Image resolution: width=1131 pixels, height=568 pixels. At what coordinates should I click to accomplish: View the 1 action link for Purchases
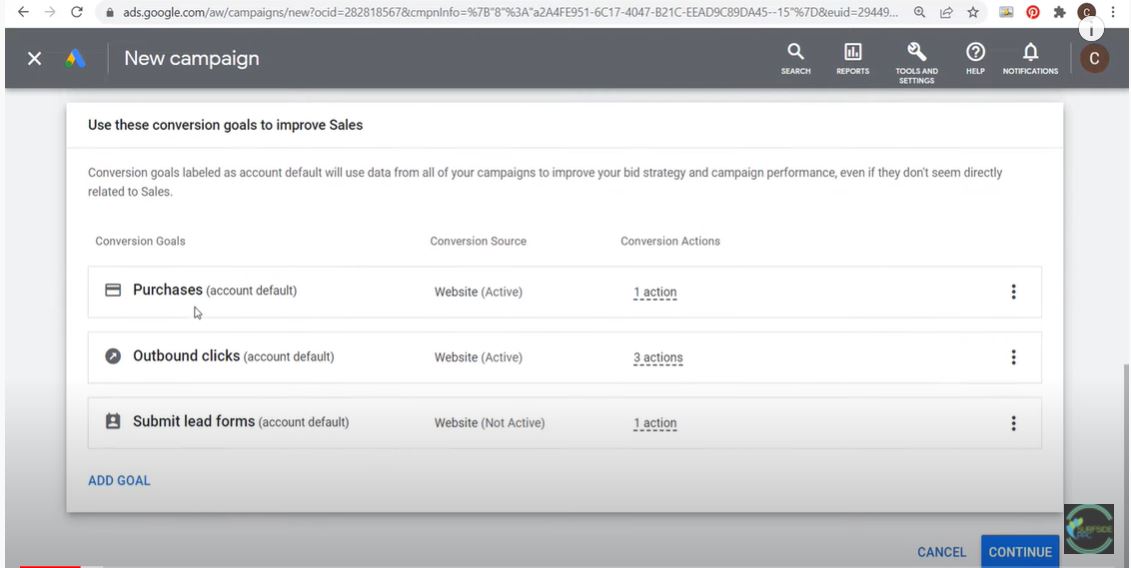(x=655, y=292)
